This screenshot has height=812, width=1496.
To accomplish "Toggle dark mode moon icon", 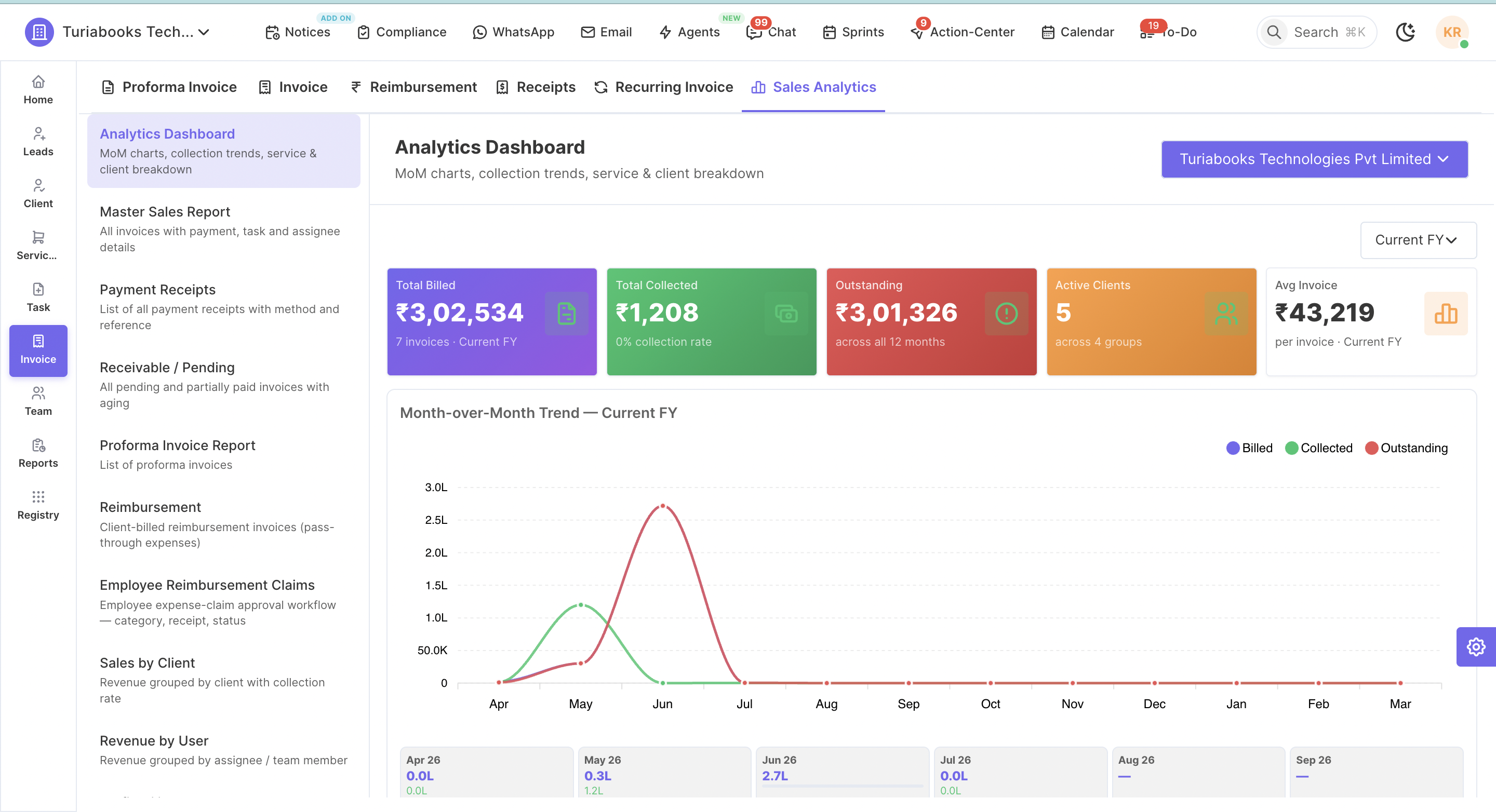I will click(x=1405, y=32).
